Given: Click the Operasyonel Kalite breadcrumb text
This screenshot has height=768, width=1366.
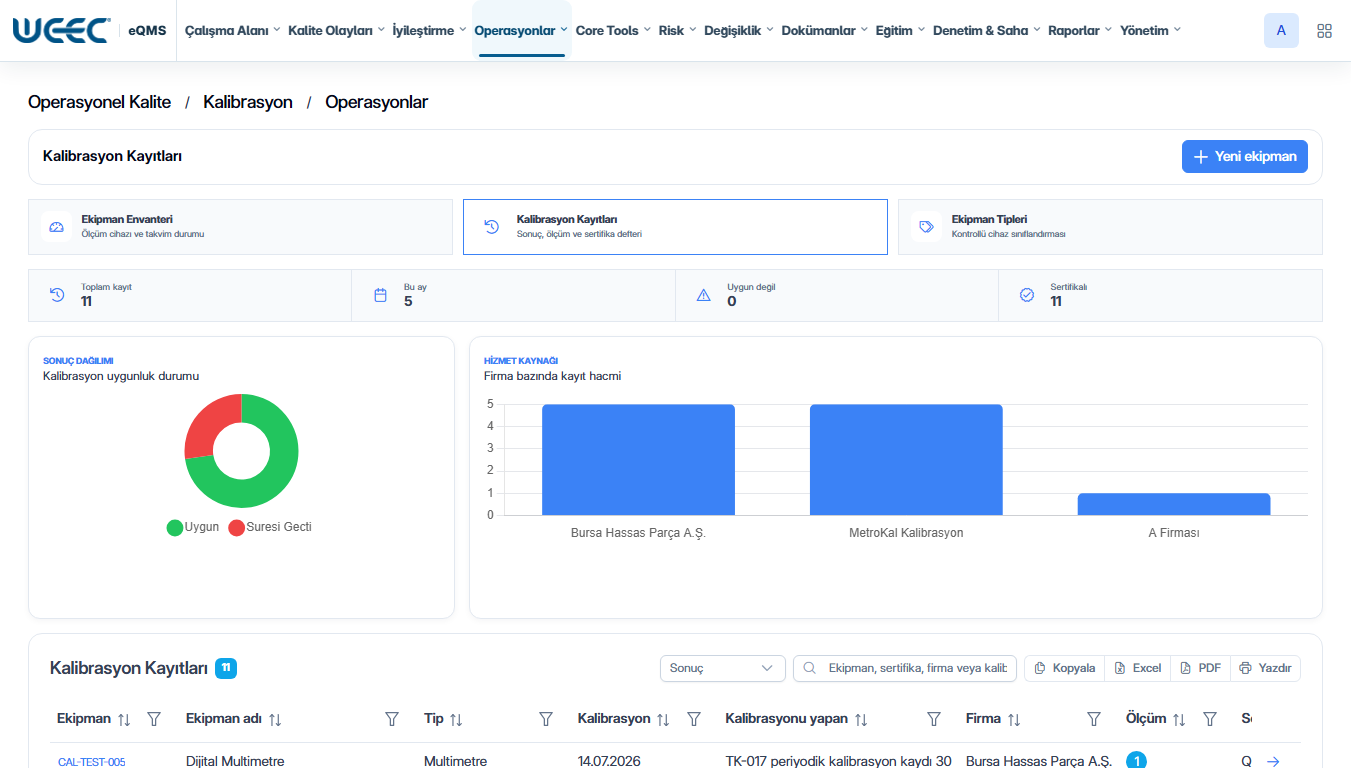Looking at the screenshot, I should 100,102.
